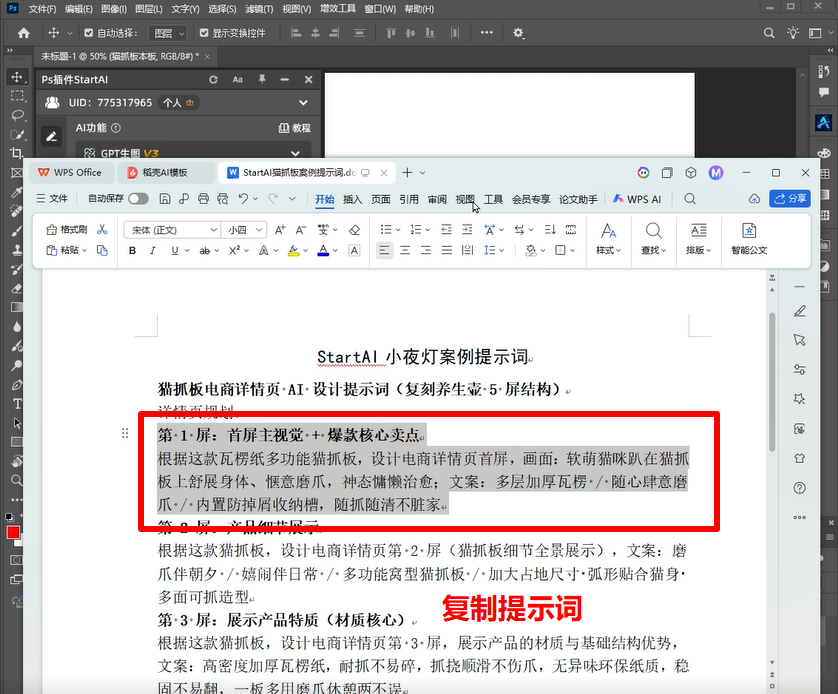Screen dimensions: 838x694
Task: Toggle the 自动保存 switch
Action: pos(138,199)
